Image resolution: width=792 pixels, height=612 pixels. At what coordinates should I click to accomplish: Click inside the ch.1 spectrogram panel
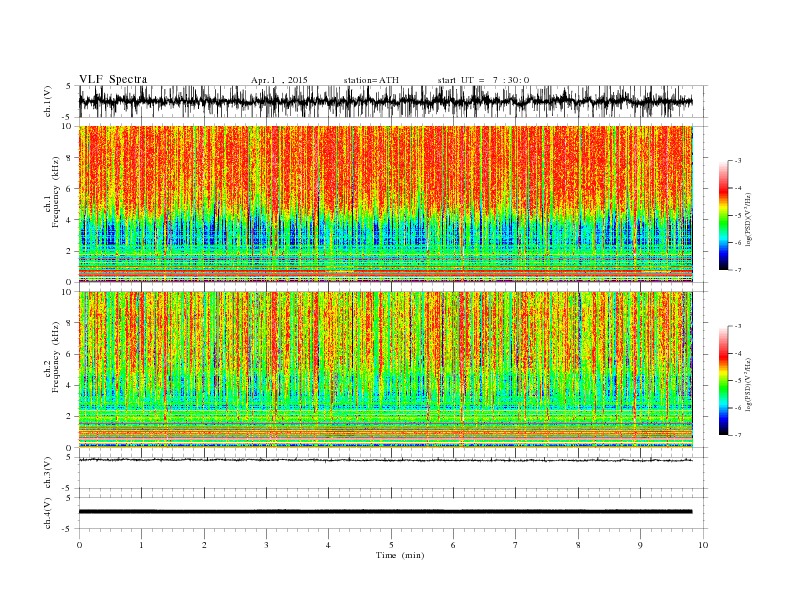click(x=385, y=204)
